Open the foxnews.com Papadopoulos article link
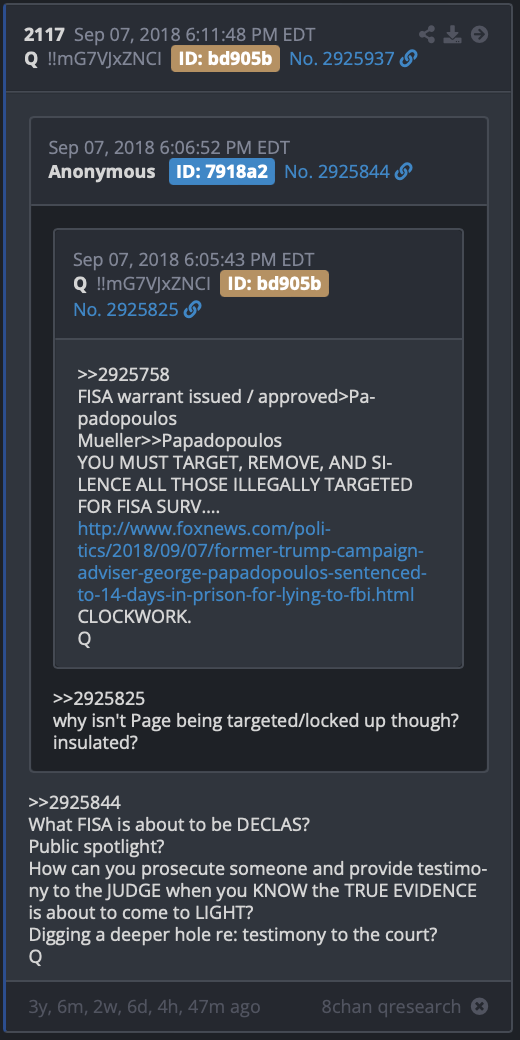The height and width of the screenshot is (1040, 520). point(252,562)
